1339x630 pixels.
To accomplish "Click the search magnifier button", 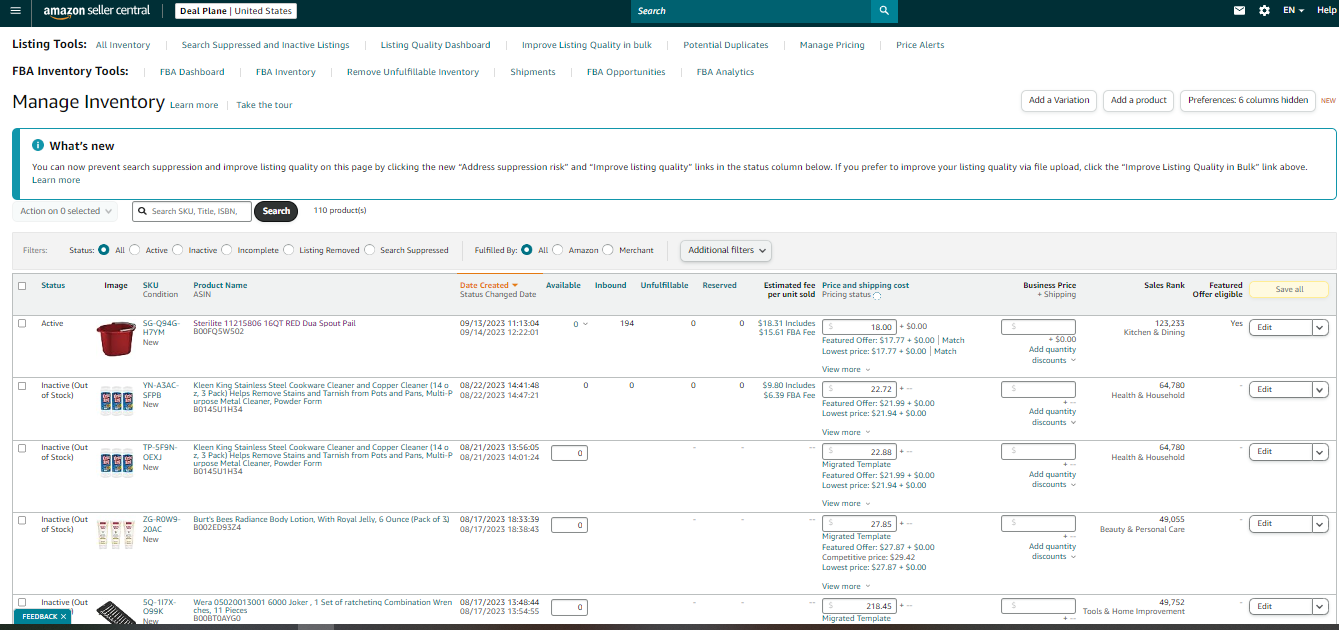I will (884, 10).
